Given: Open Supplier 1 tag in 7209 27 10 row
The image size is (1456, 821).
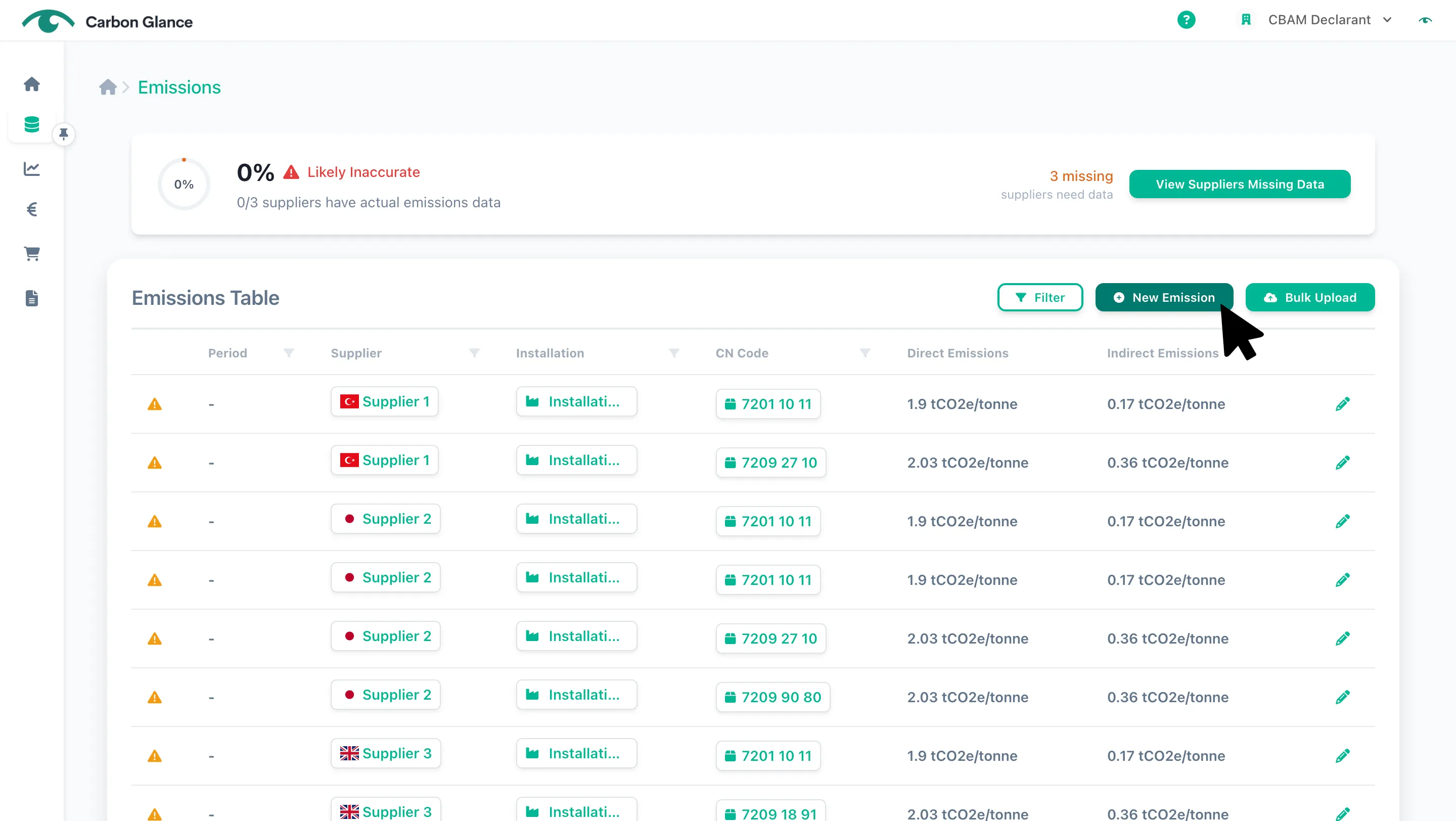Looking at the screenshot, I should pos(384,461).
